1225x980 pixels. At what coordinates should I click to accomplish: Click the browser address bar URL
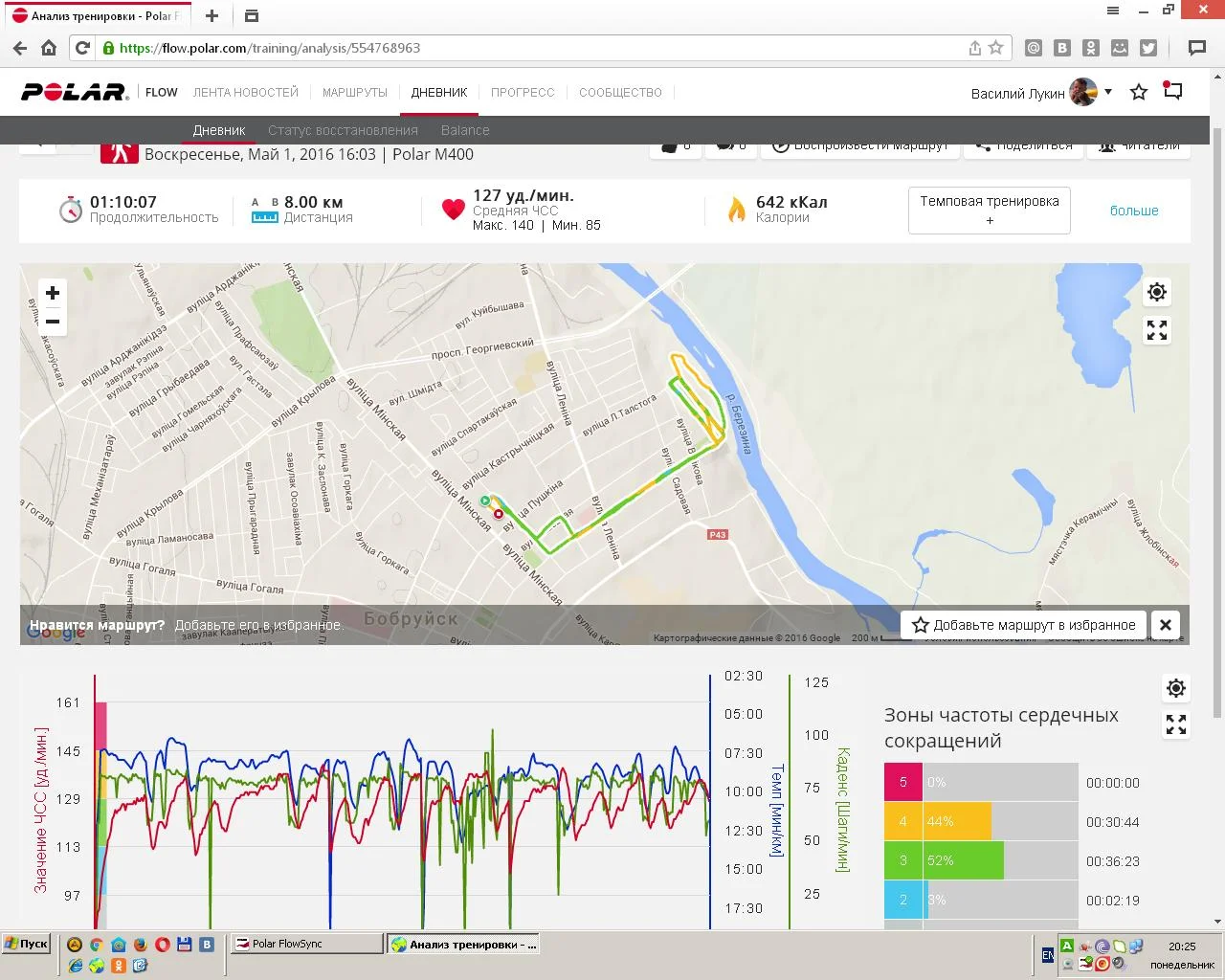click(x=479, y=48)
